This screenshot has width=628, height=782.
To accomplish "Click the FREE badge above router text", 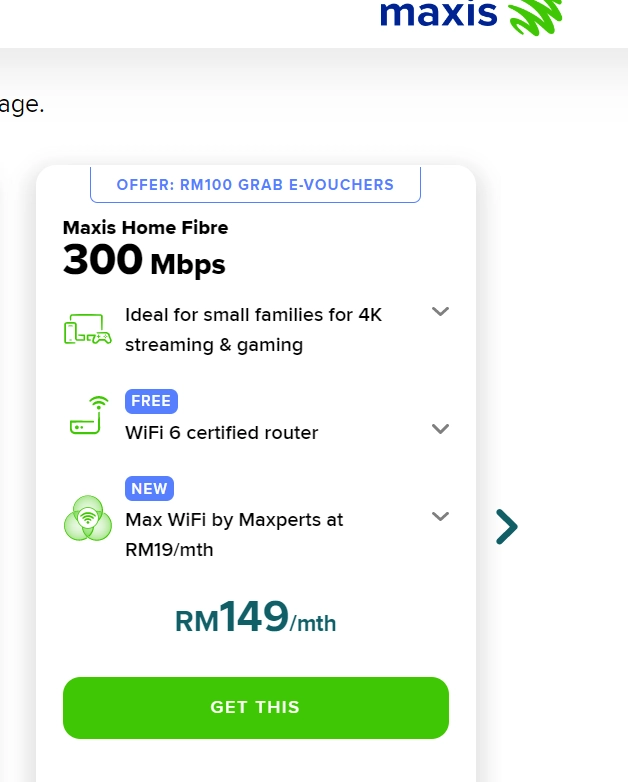I will click(x=151, y=401).
